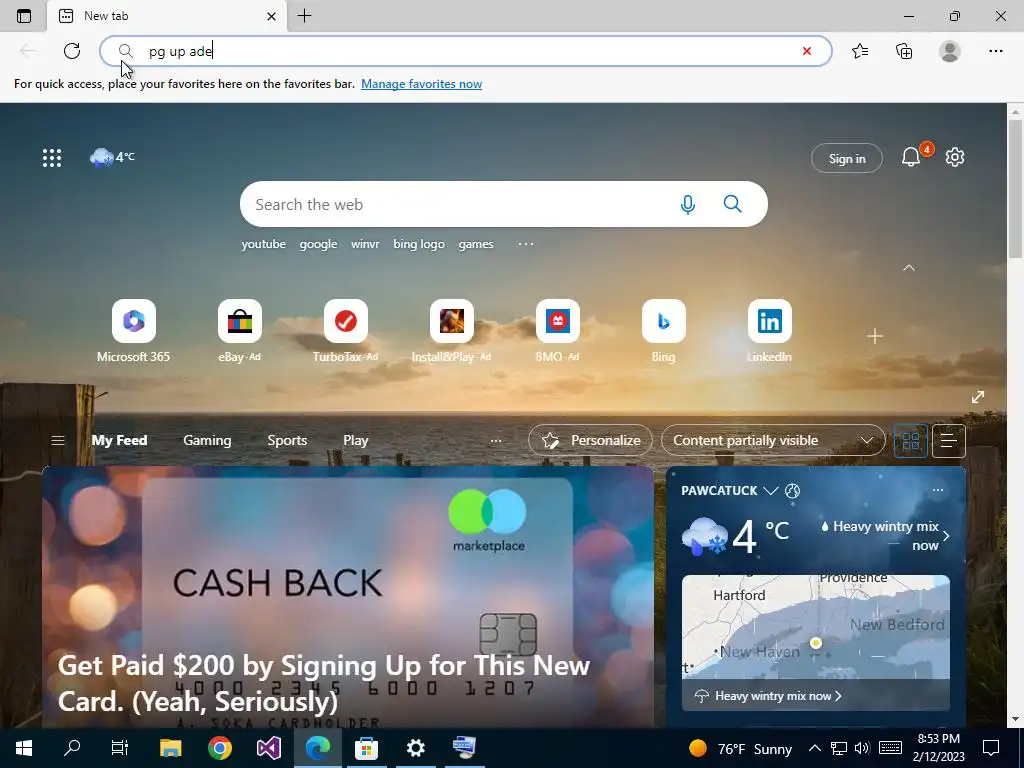This screenshot has width=1024, height=768.
Task: Click the magnifier search icon in web search box
Action: point(733,204)
